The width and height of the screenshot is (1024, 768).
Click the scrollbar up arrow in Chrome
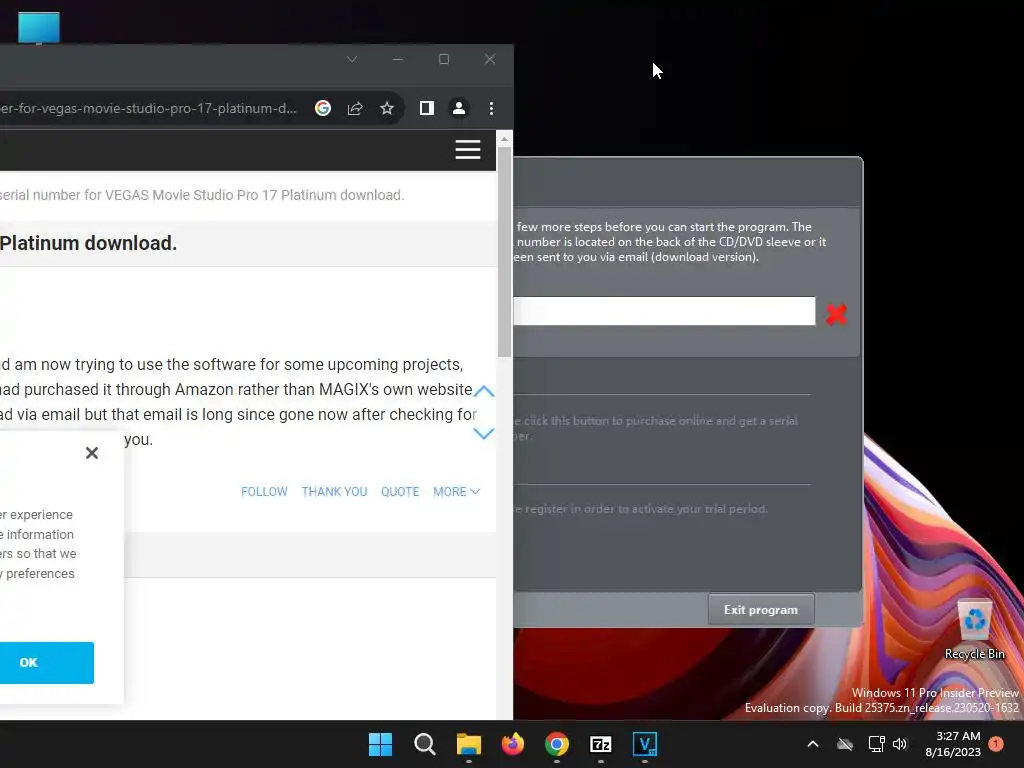(504, 139)
